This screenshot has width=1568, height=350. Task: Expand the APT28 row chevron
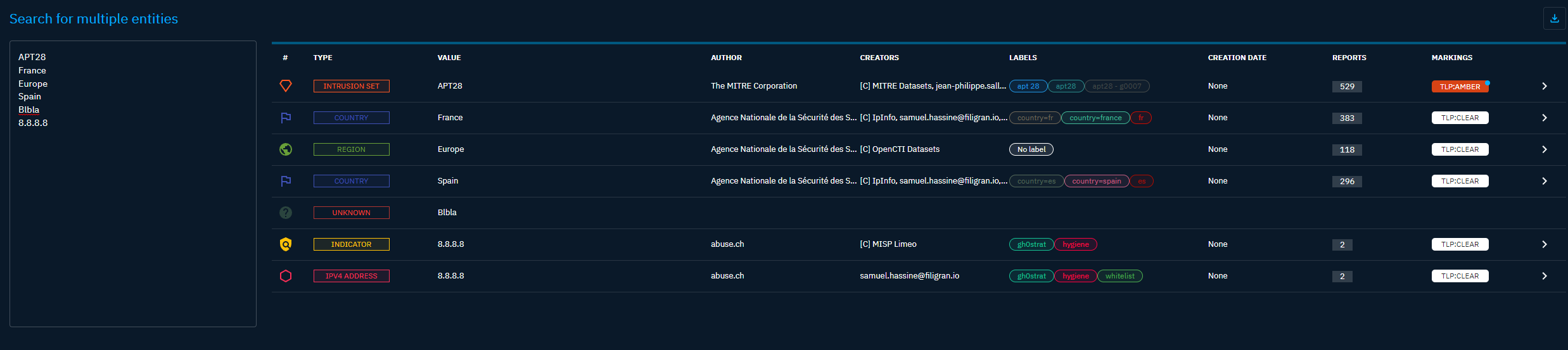point(1544,86)
